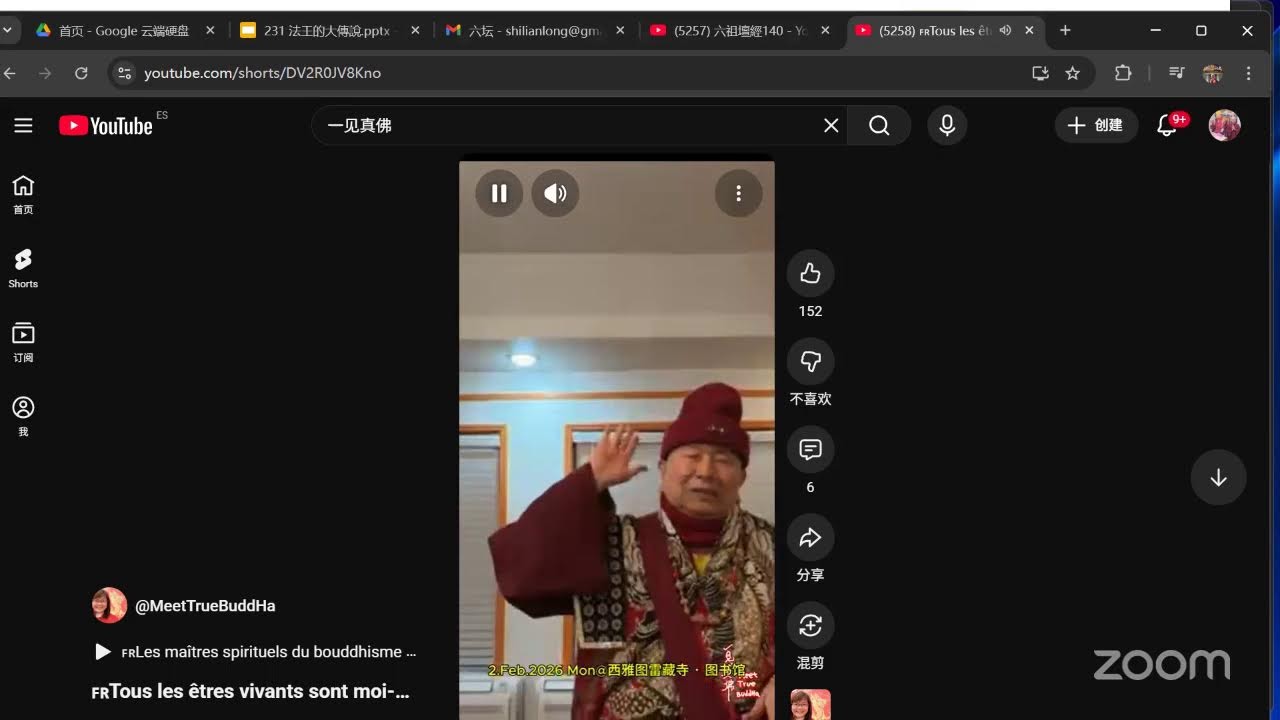Go to the YouTube home logo

[106, 125]
